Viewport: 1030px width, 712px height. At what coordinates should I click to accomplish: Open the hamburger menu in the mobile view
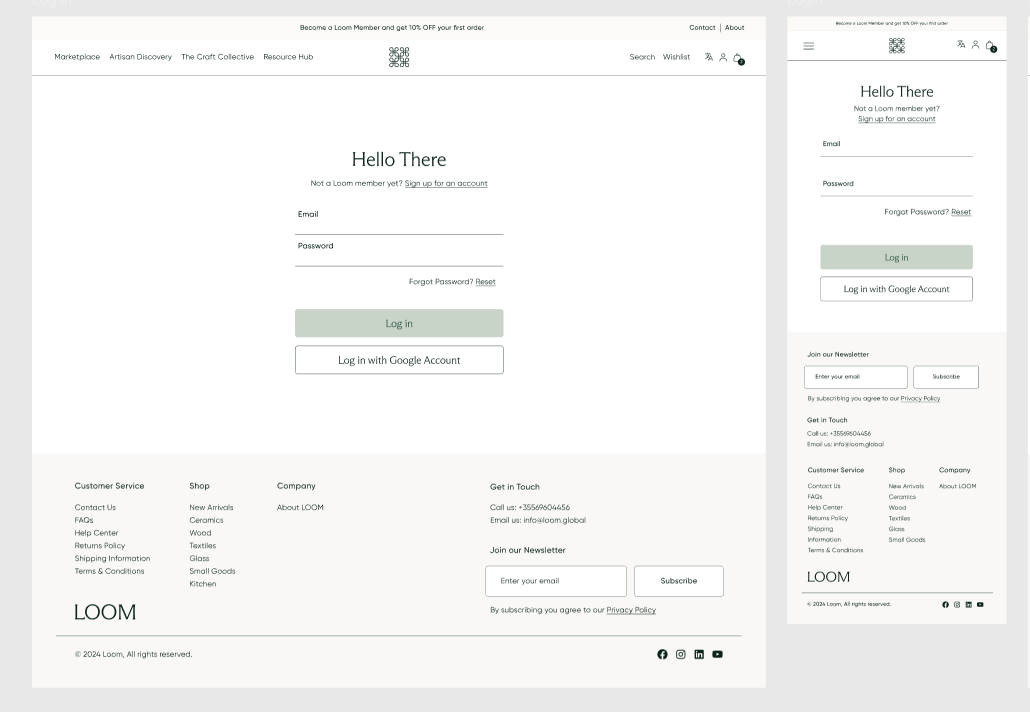[808, 45]
